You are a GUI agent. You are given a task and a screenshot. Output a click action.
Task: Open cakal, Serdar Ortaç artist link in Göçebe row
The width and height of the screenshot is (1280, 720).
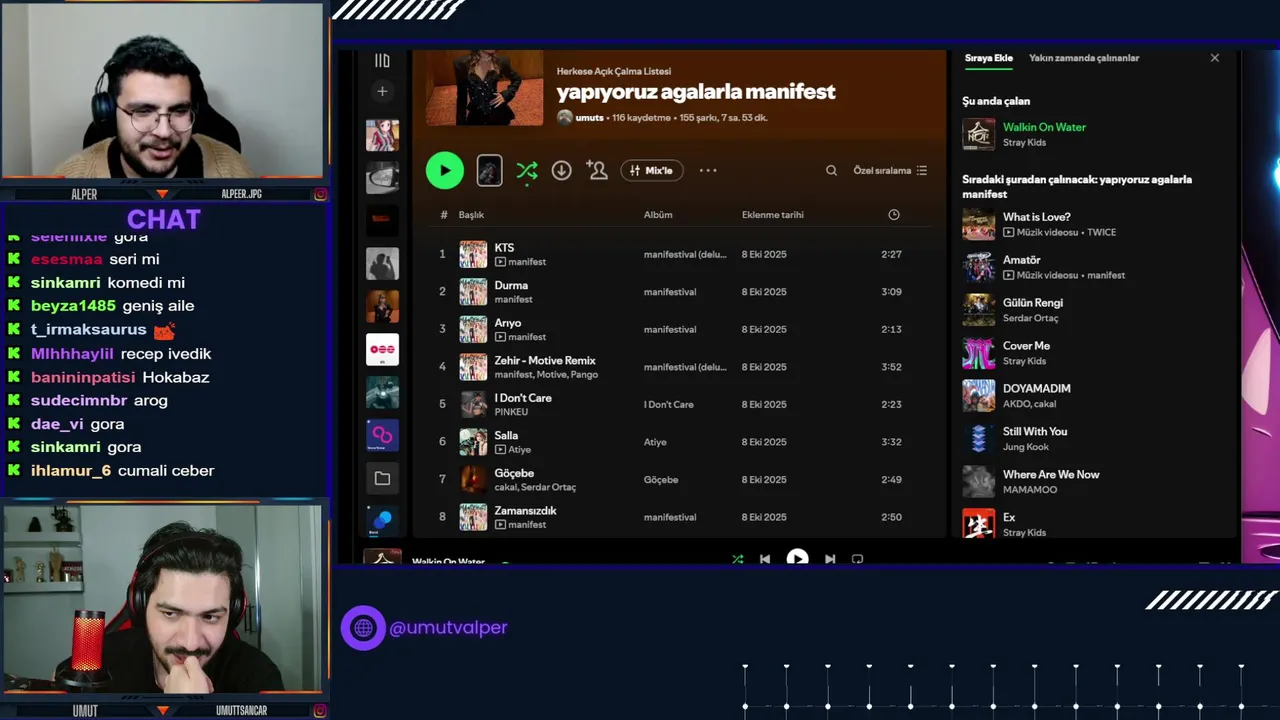pyautogui.click(x=535, y=487)
